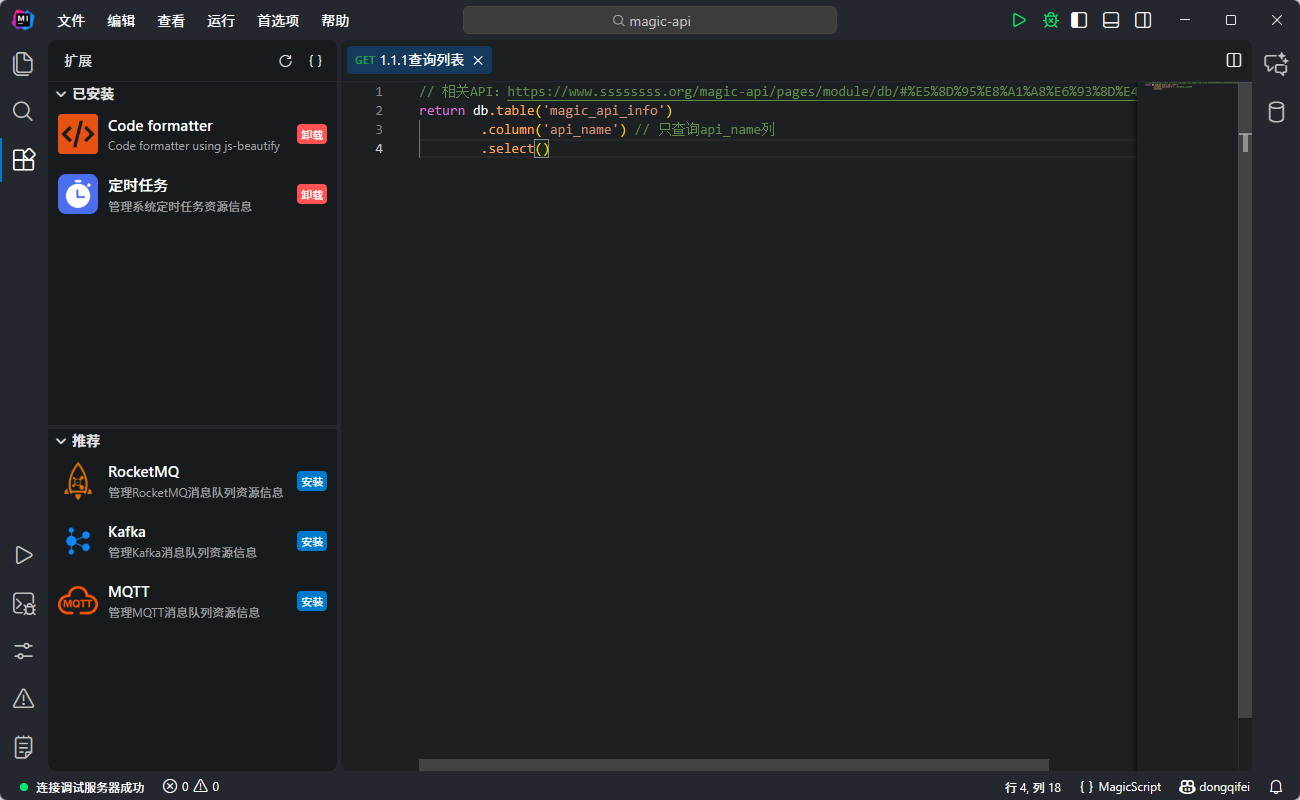The height and width of the screenshot is (800, 1300).
Task: Click the 行 4, 列 18 cursor position
Action: coord(1033,787)
